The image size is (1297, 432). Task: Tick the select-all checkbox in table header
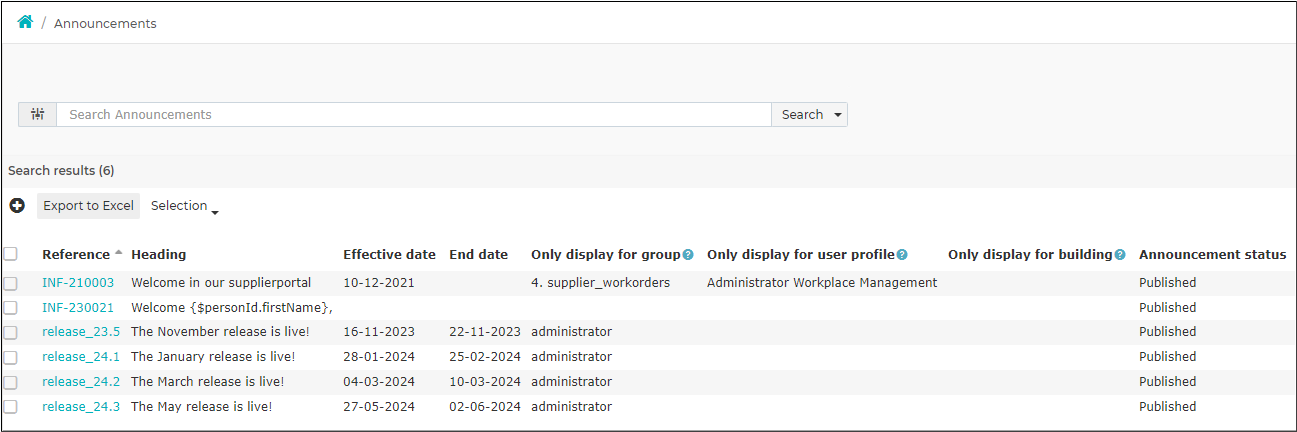(x=11, y=254)
